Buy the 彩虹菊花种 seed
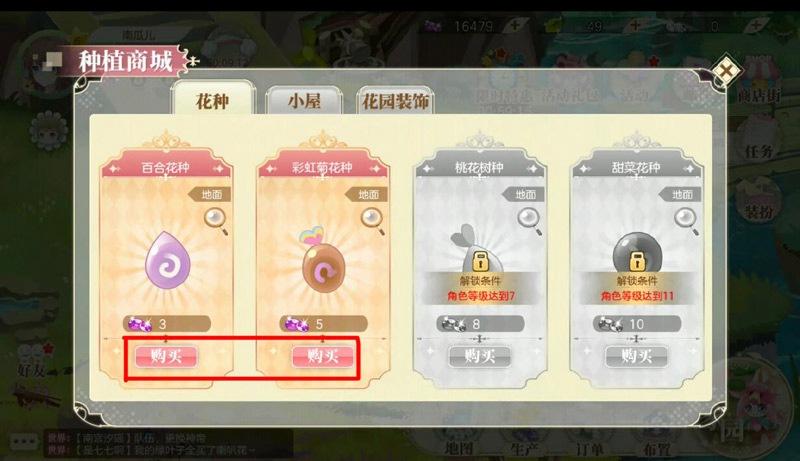 tap(322, 356)
